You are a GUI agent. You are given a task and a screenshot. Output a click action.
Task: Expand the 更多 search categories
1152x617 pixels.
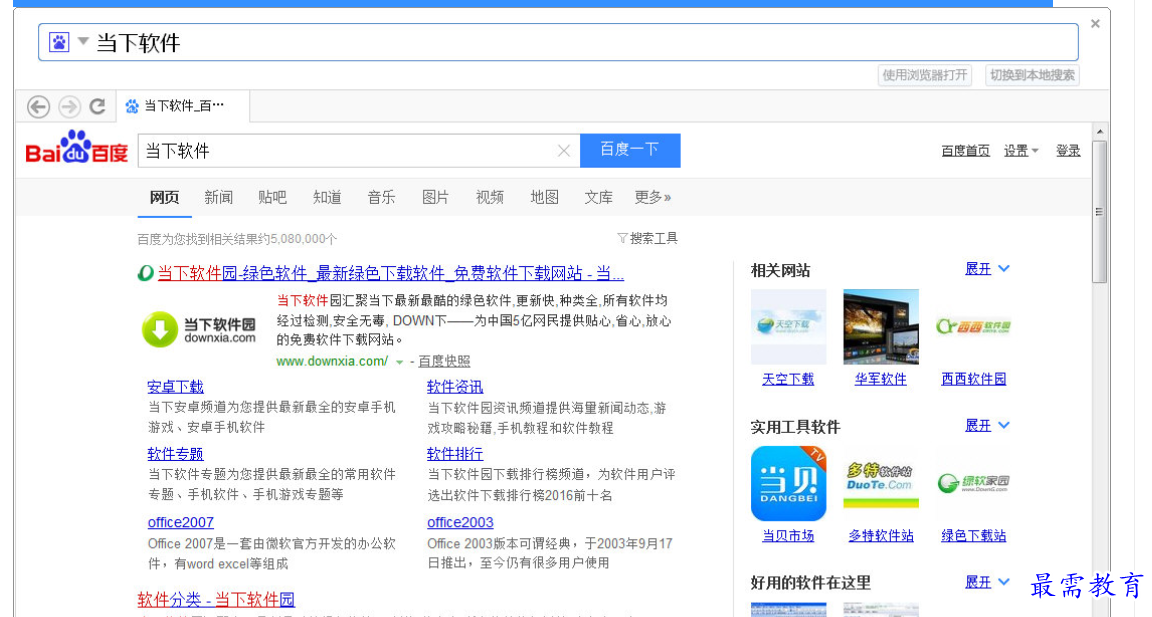[652, 197]
